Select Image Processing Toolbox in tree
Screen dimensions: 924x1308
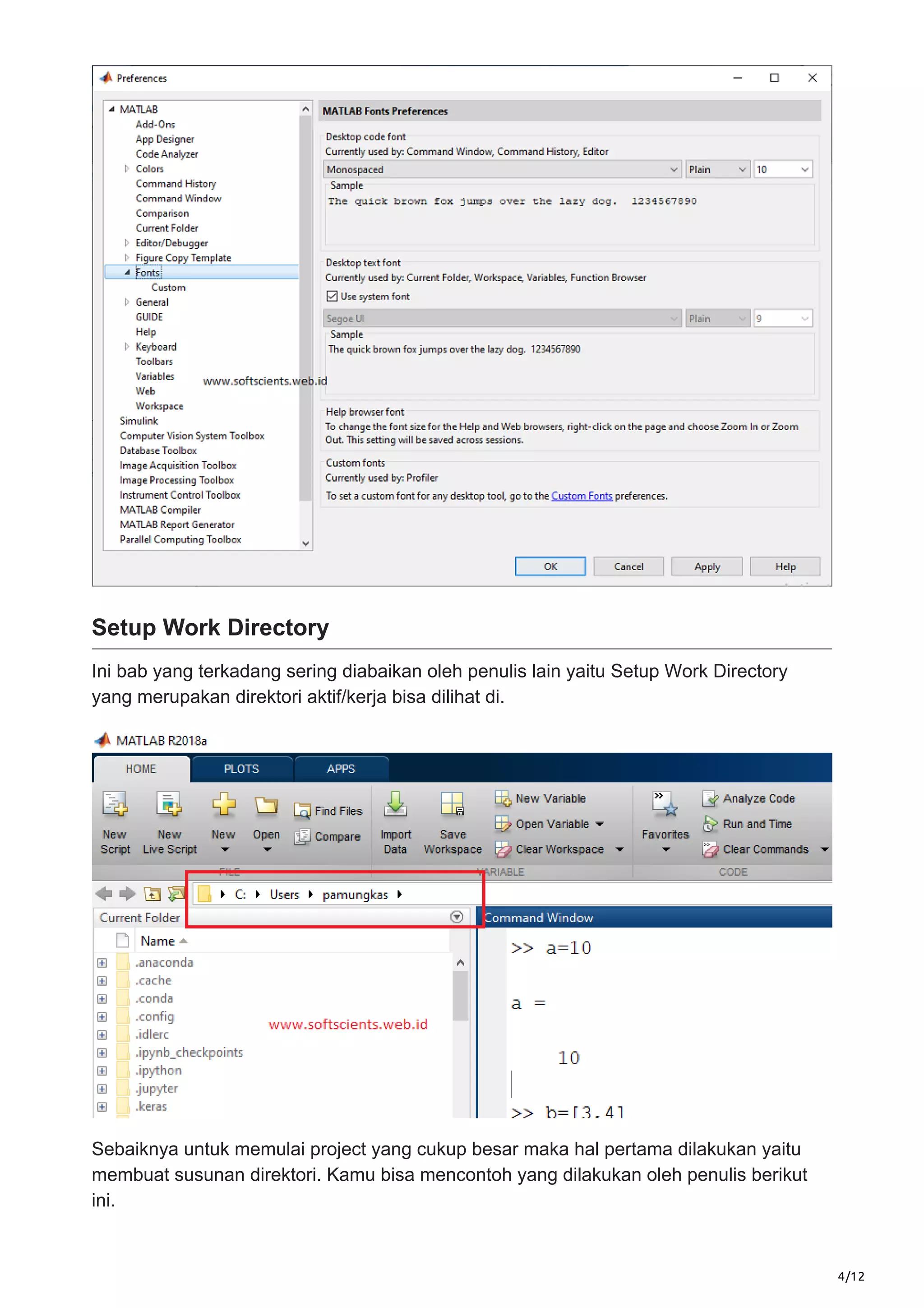(176, 480)
